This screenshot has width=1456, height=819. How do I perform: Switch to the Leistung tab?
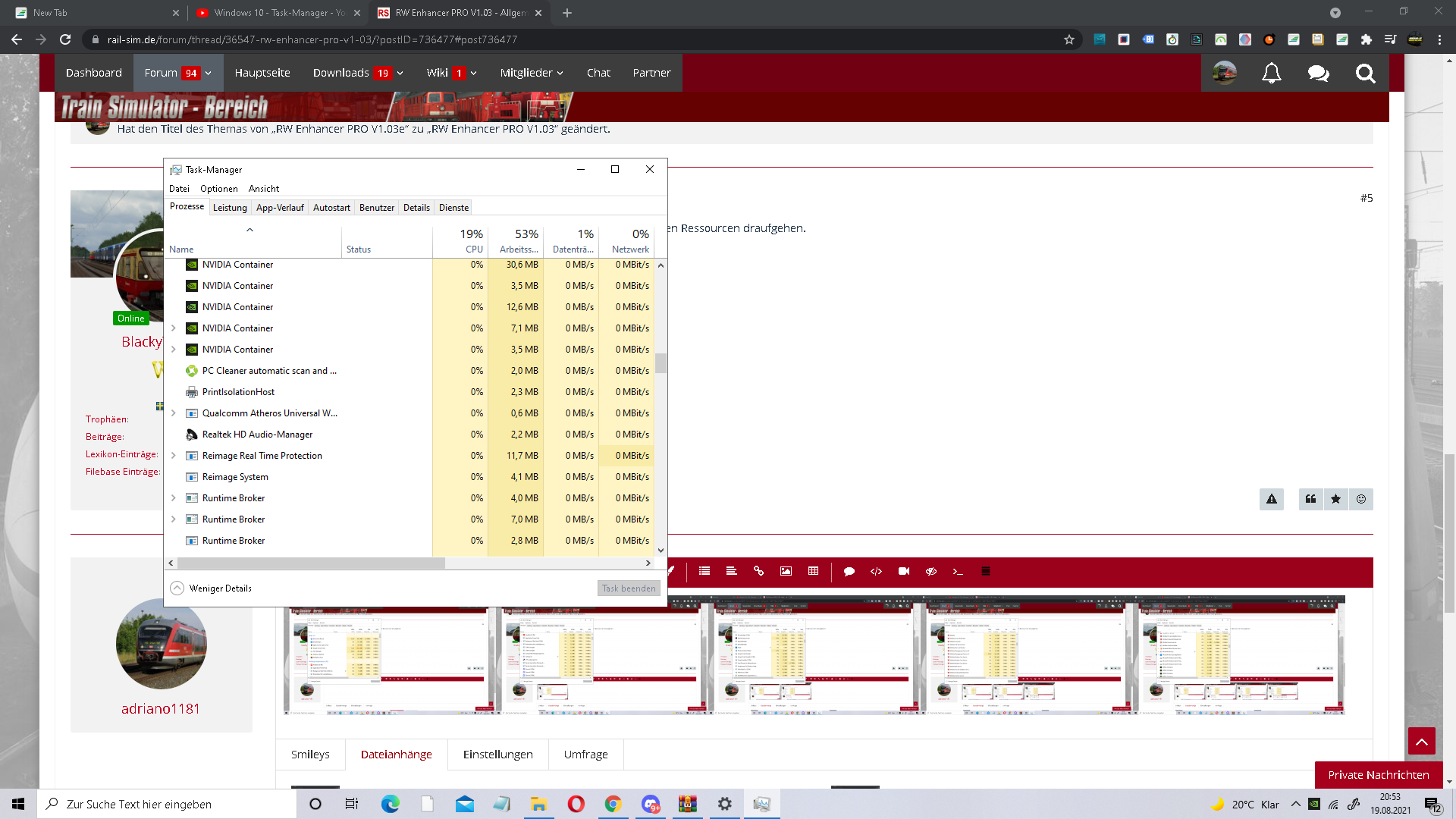pyautogui.click(x=230, y=208)
